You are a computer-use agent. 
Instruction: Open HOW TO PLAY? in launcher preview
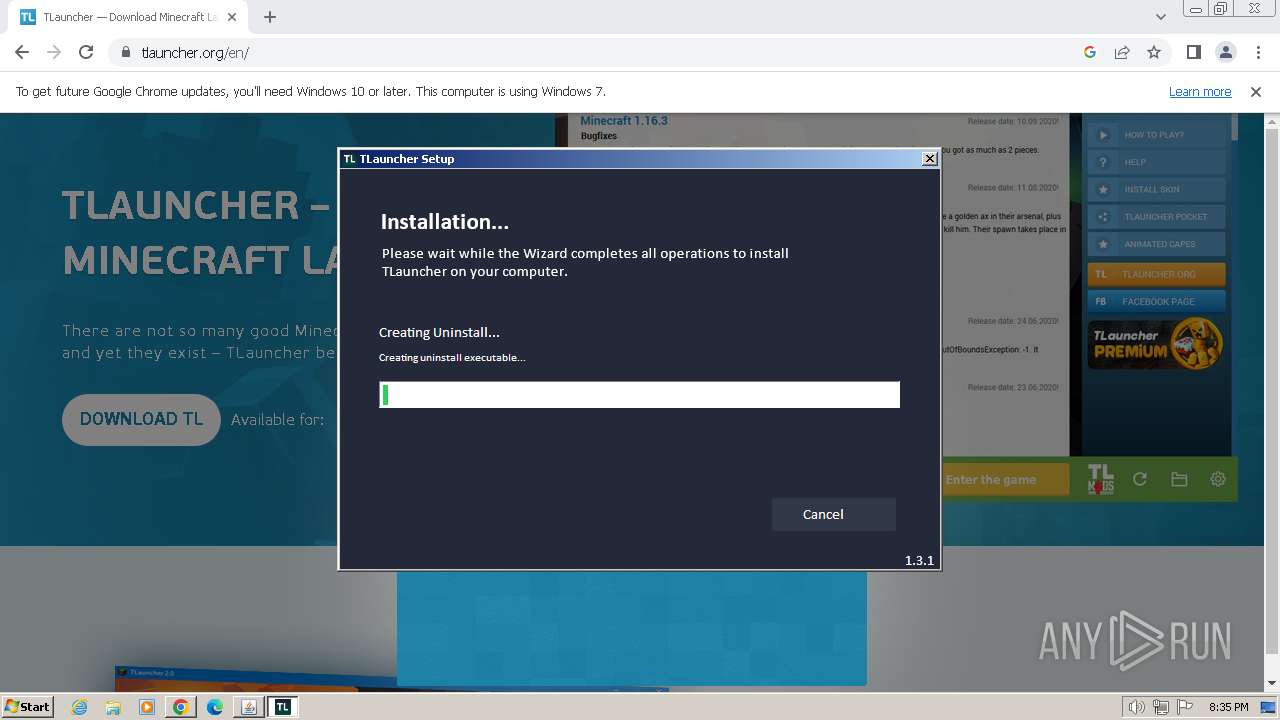pyautogui.click(x=1157, y=135)
